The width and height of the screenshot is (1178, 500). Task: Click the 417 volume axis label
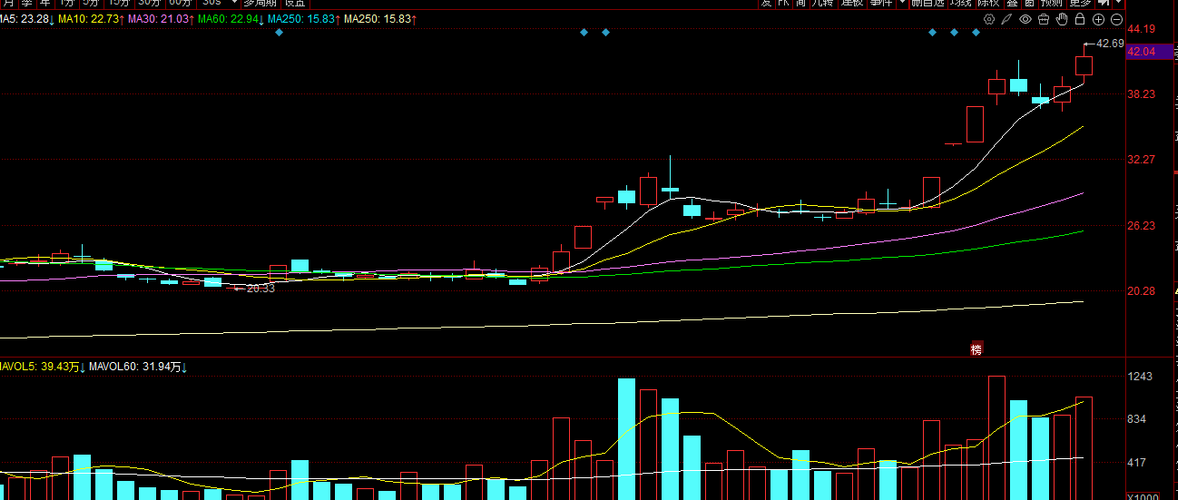[1137, 463]
